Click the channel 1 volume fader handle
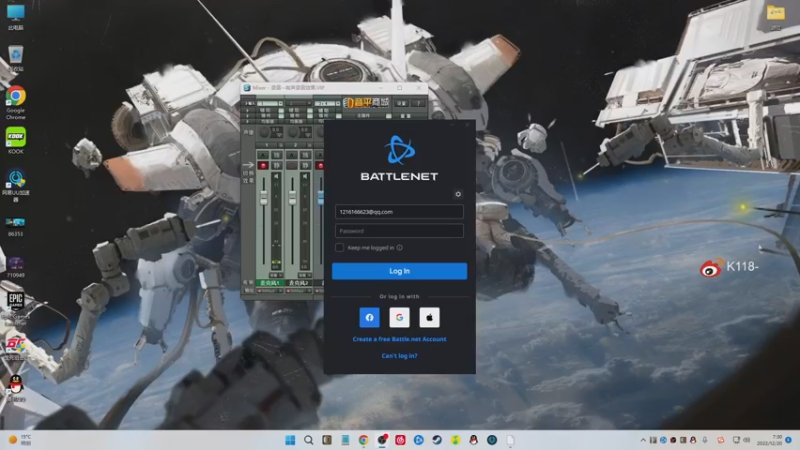This screenshot has width=800, height=450. (264, 198)
